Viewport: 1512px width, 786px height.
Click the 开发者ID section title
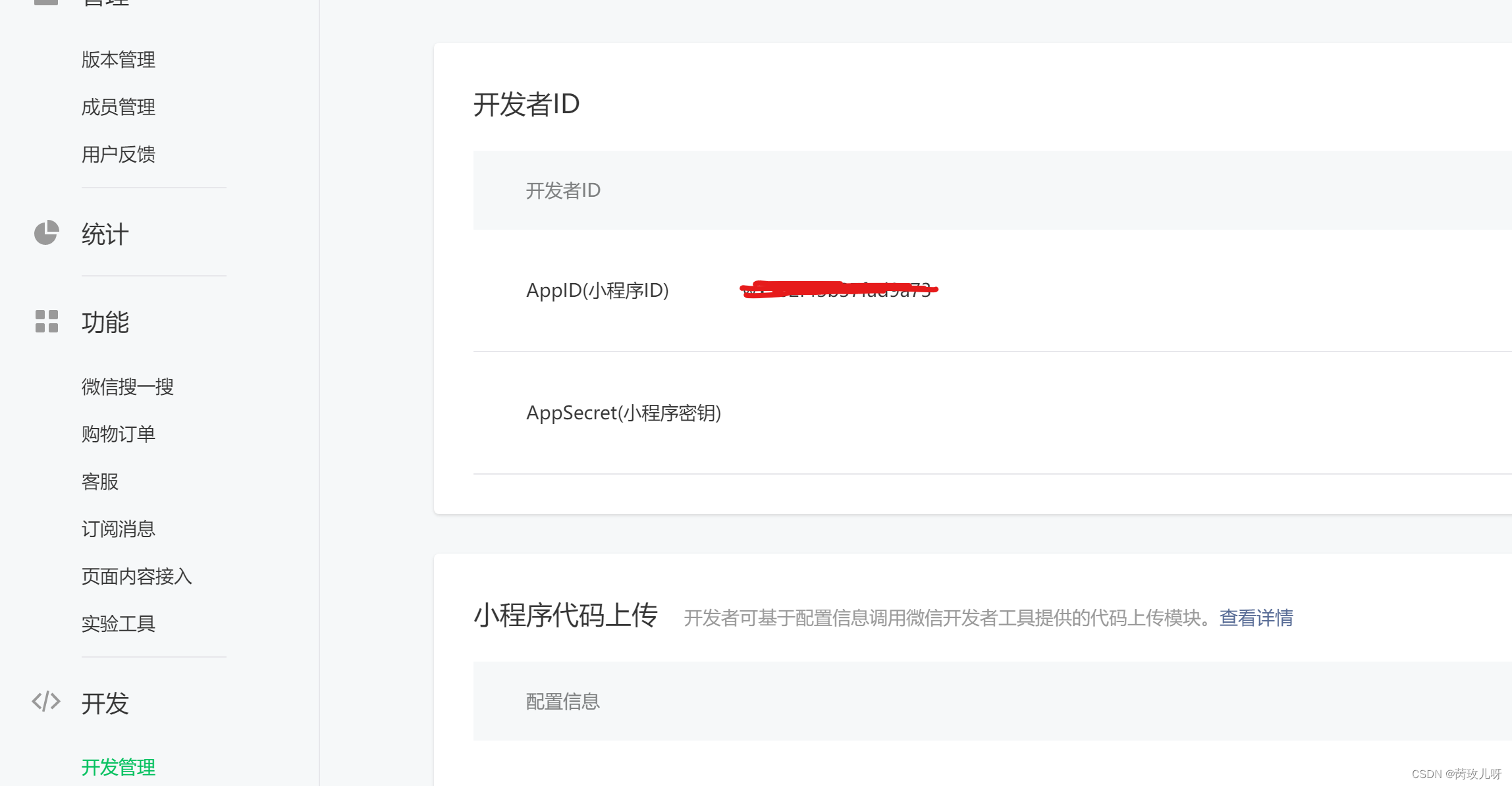tap(527, 105)
